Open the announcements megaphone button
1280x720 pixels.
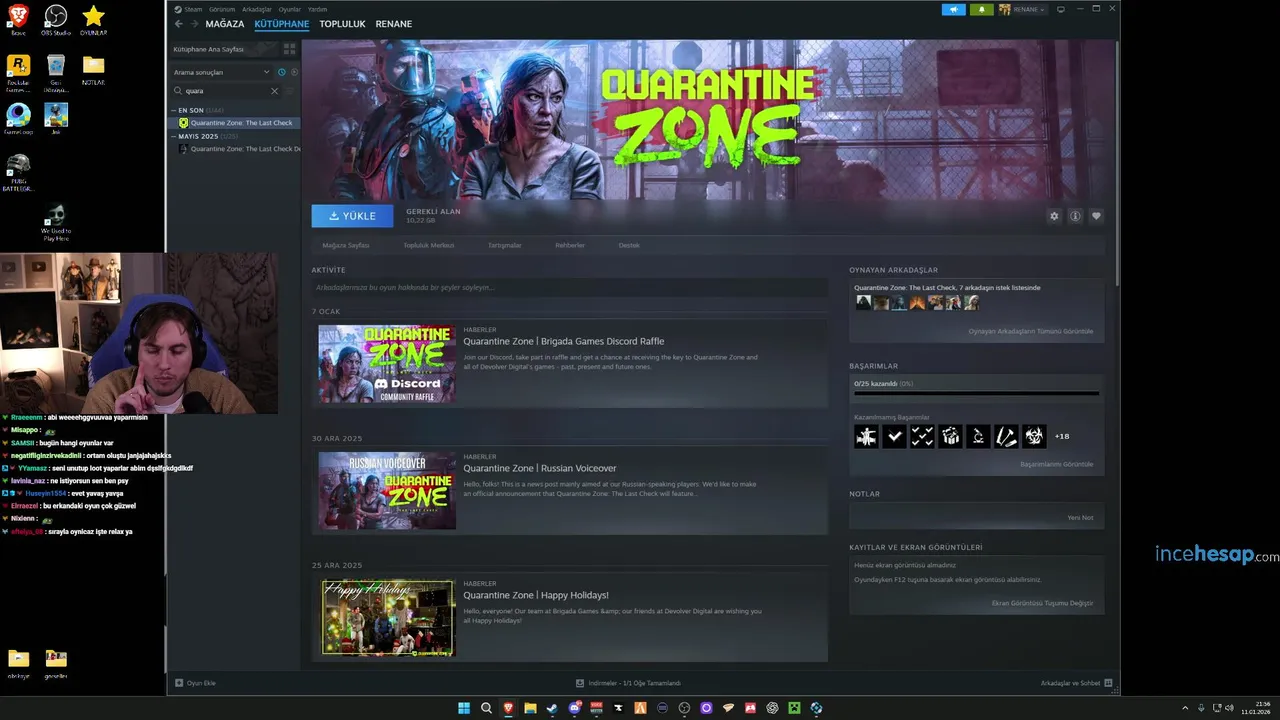click(953, 9)
